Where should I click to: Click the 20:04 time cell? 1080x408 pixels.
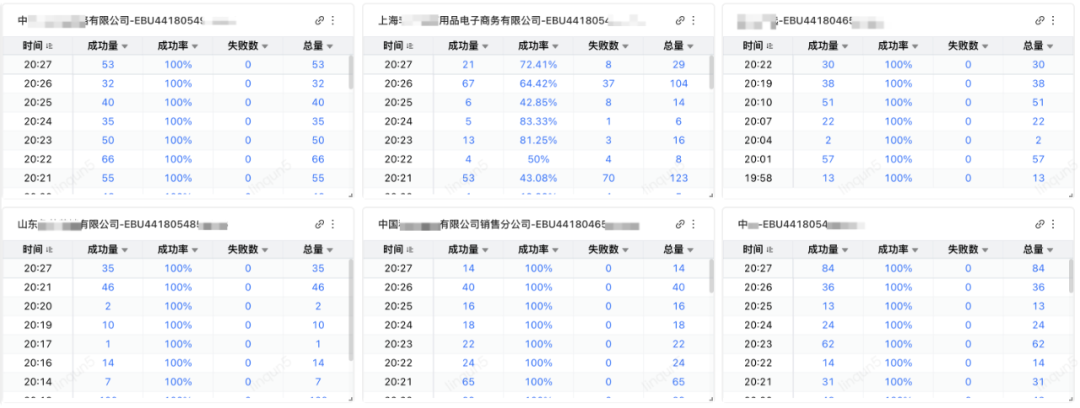[x=756, y=140]
